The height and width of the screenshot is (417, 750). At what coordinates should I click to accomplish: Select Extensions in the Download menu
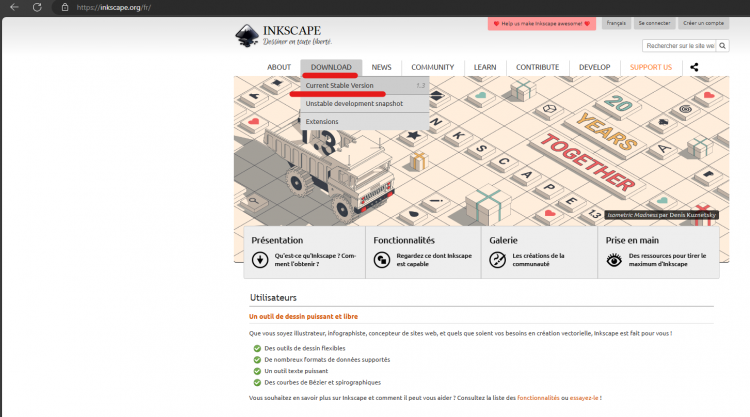pyautogui.click(x=322, y=121)
